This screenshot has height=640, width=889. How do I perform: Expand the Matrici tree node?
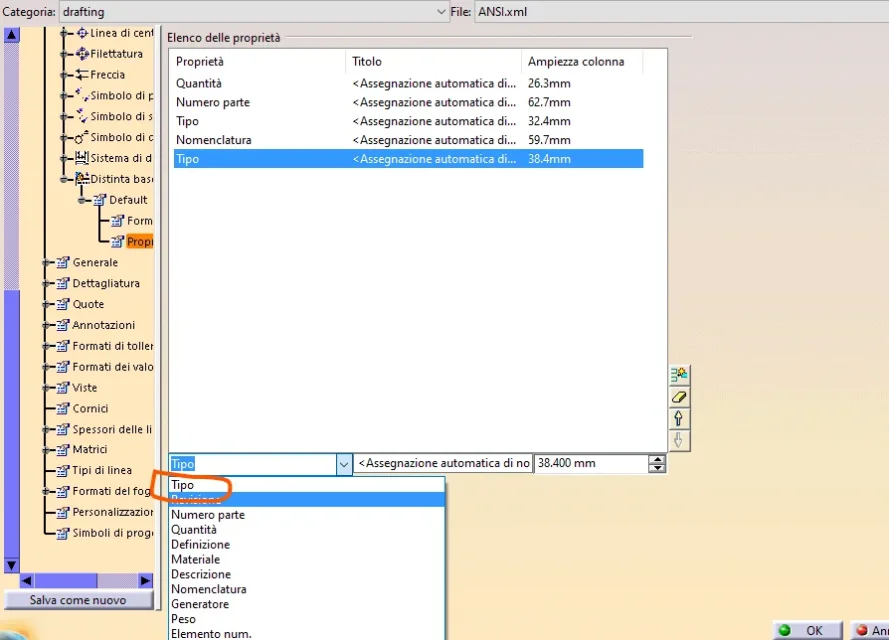click(x=46, y=450)
